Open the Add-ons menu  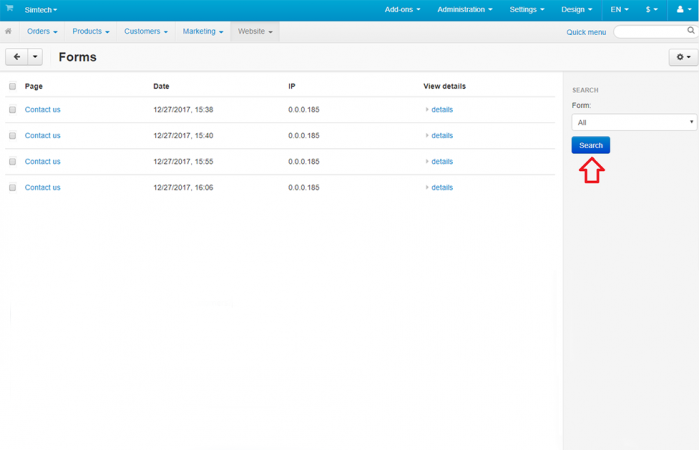(402, 9)
